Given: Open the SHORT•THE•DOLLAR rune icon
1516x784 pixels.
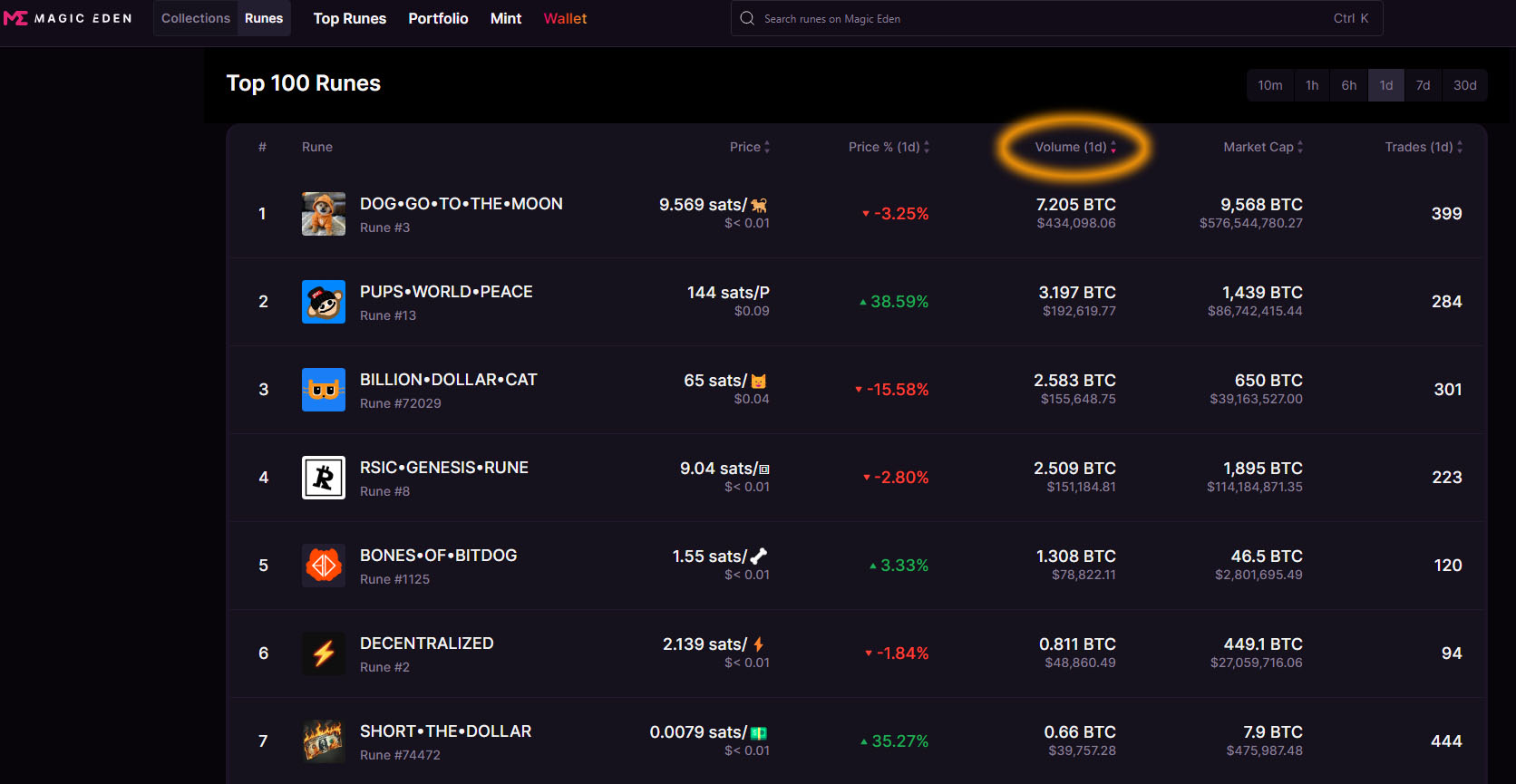Looking at the screenshot, I should point(324,741).
